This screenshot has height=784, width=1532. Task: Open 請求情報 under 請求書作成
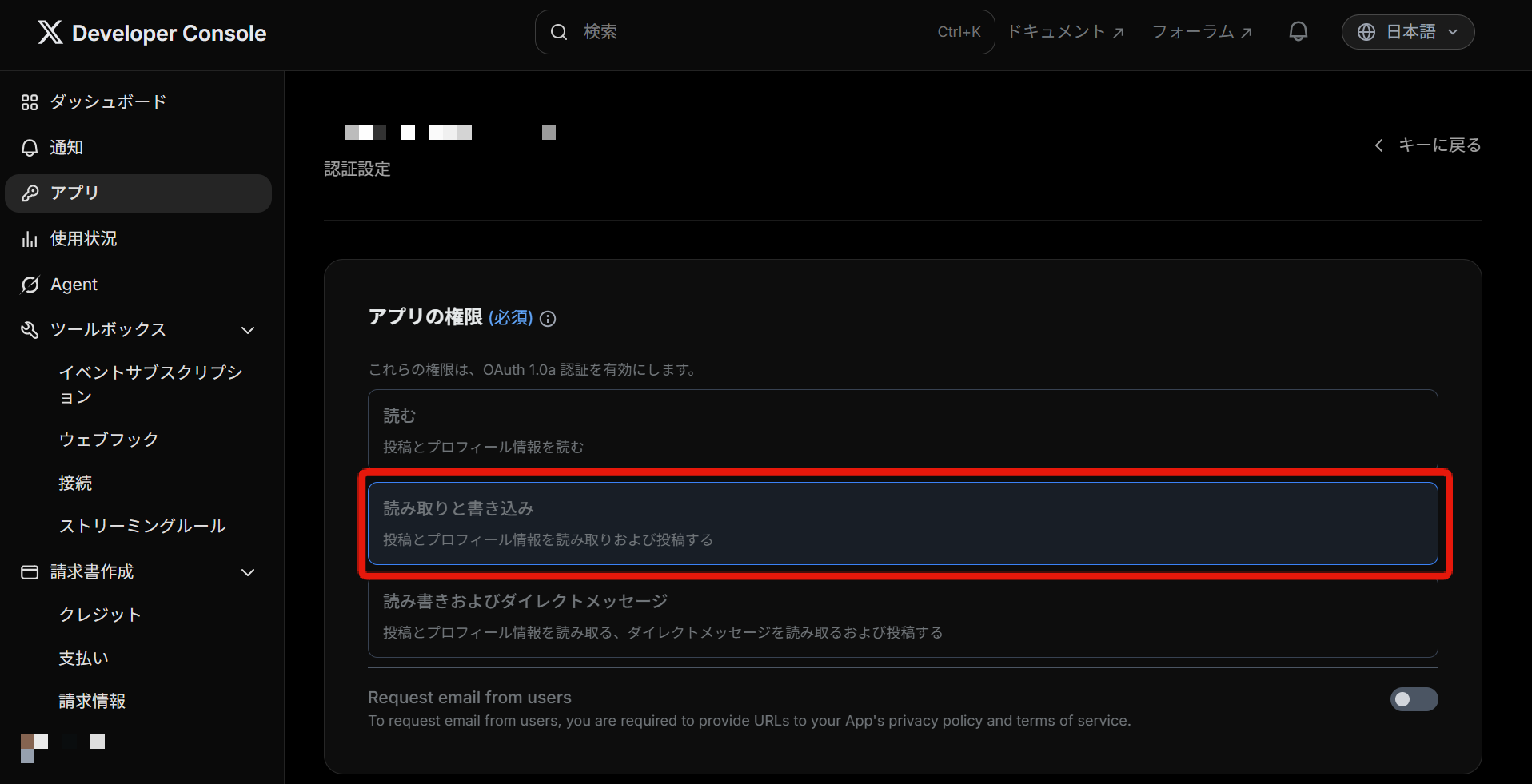point(92,701)
